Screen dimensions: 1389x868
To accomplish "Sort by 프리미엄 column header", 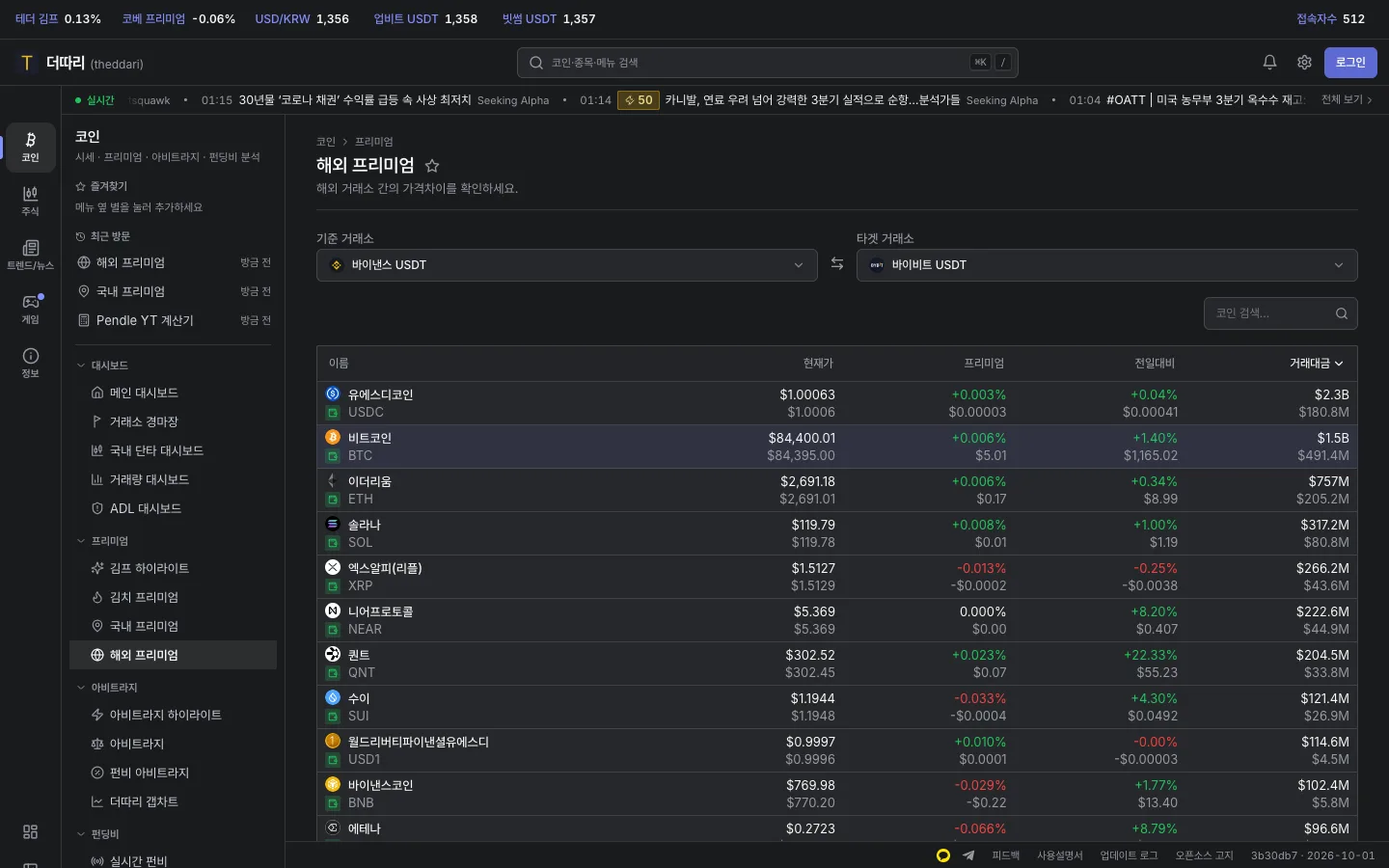I will coord(984,364).
